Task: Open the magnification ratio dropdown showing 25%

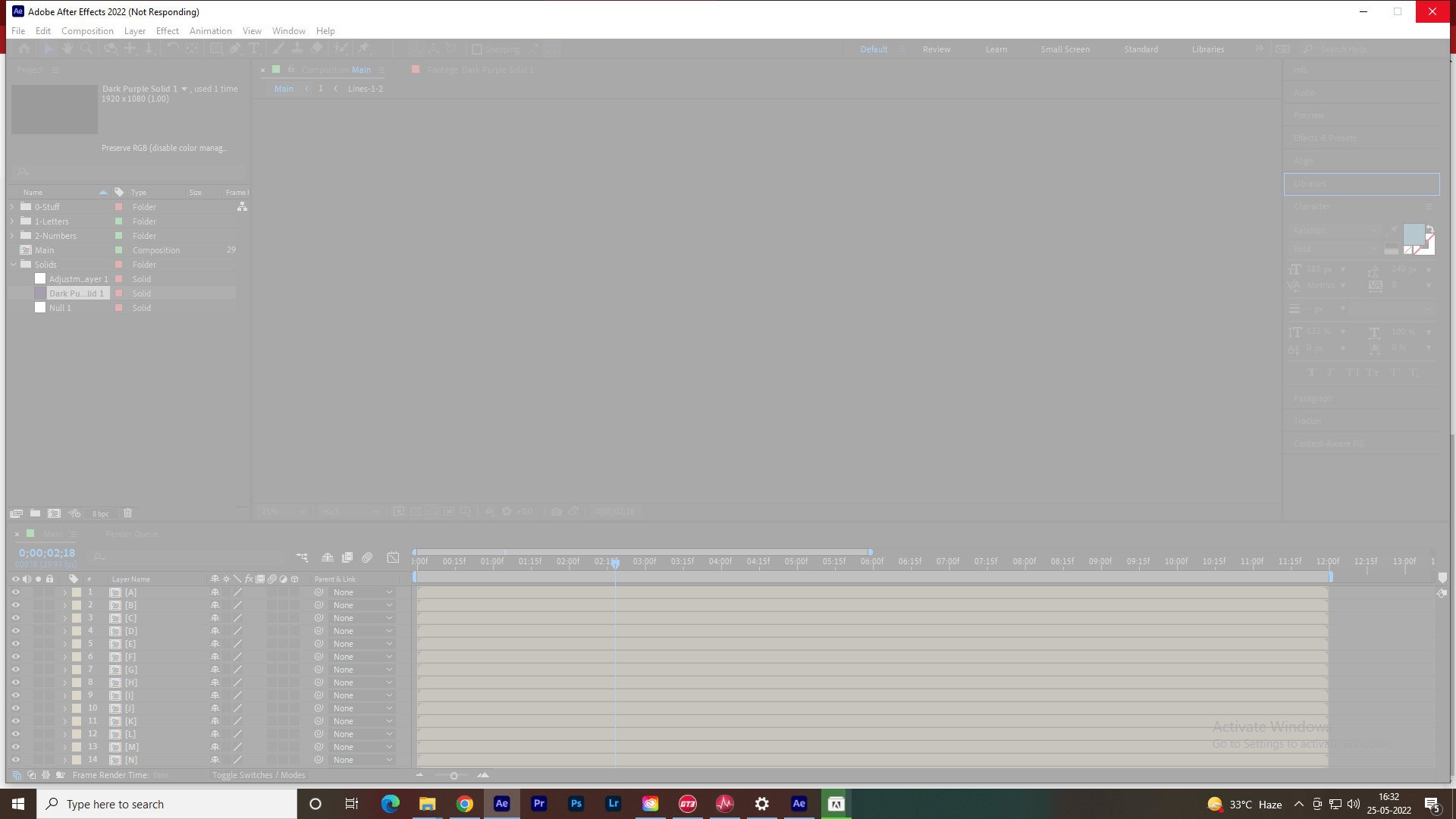Action: pyautogui.click(x=281, y=512)
